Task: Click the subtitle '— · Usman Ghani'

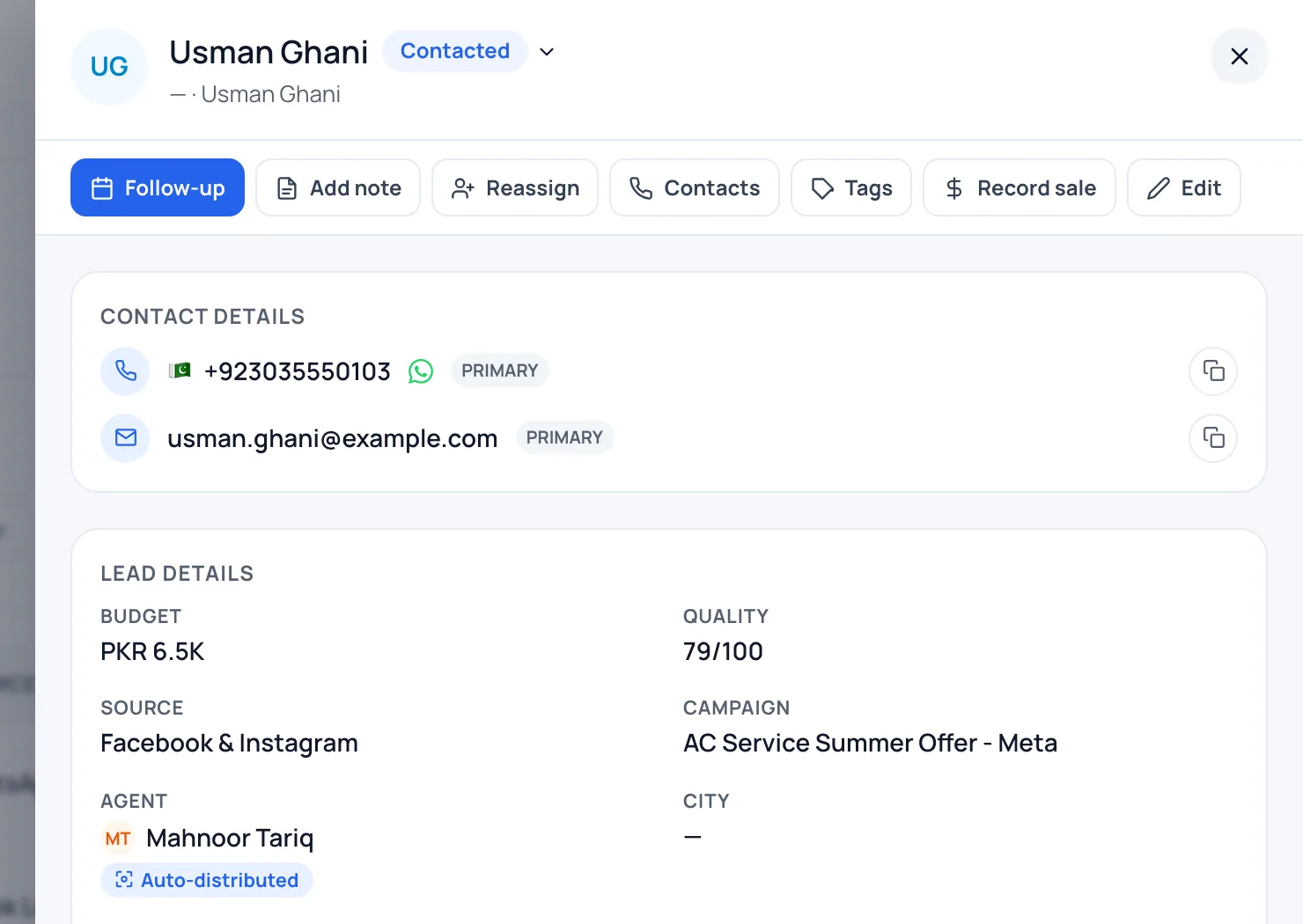Action: tap(255, 94)
